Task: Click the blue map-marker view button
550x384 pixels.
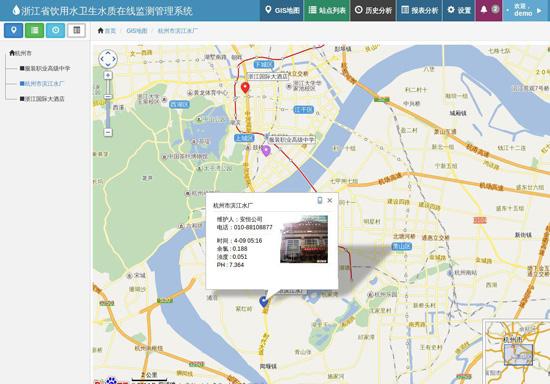Action: pos(13,31)
